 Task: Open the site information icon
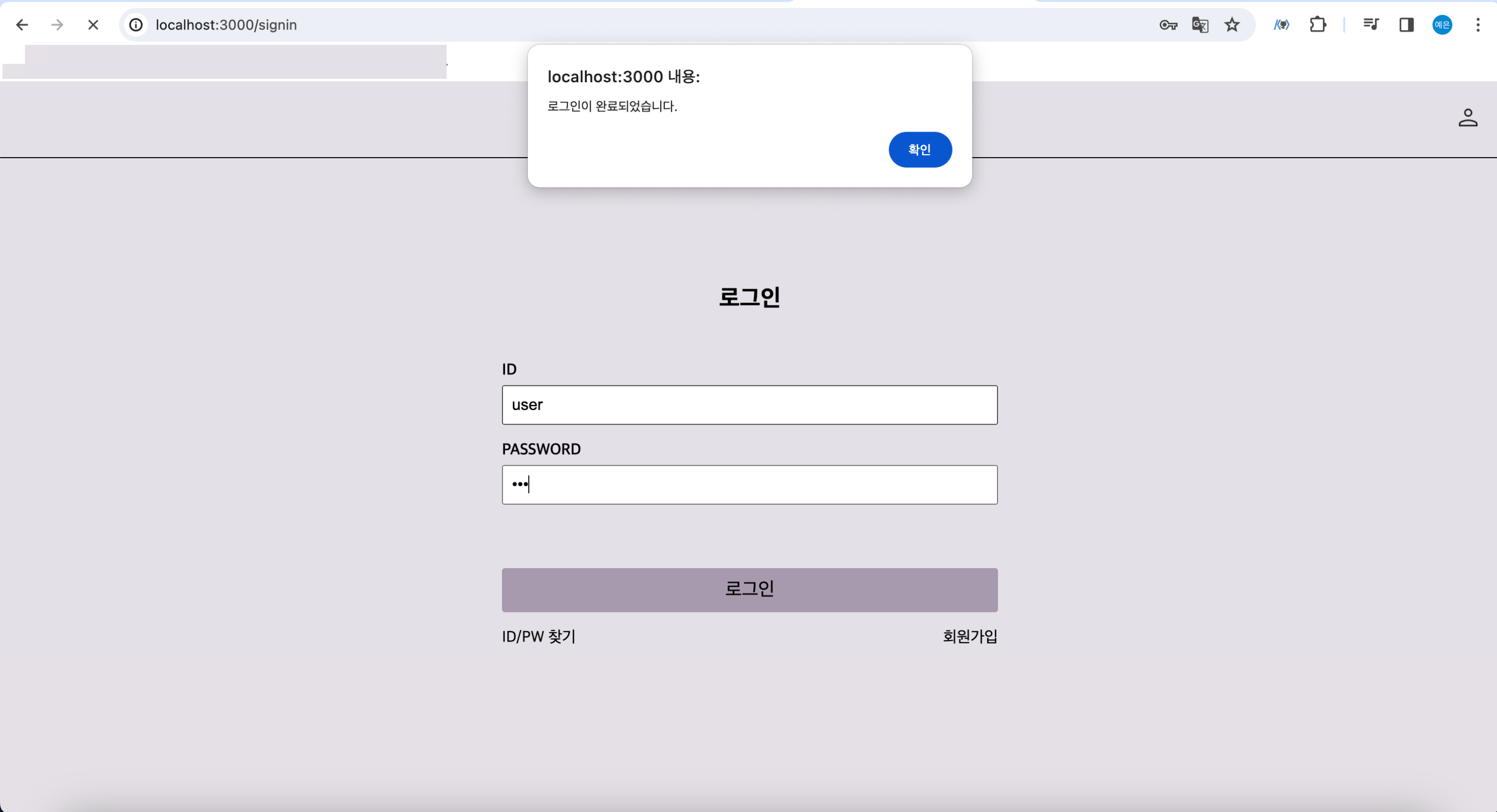tap(136, 25)
